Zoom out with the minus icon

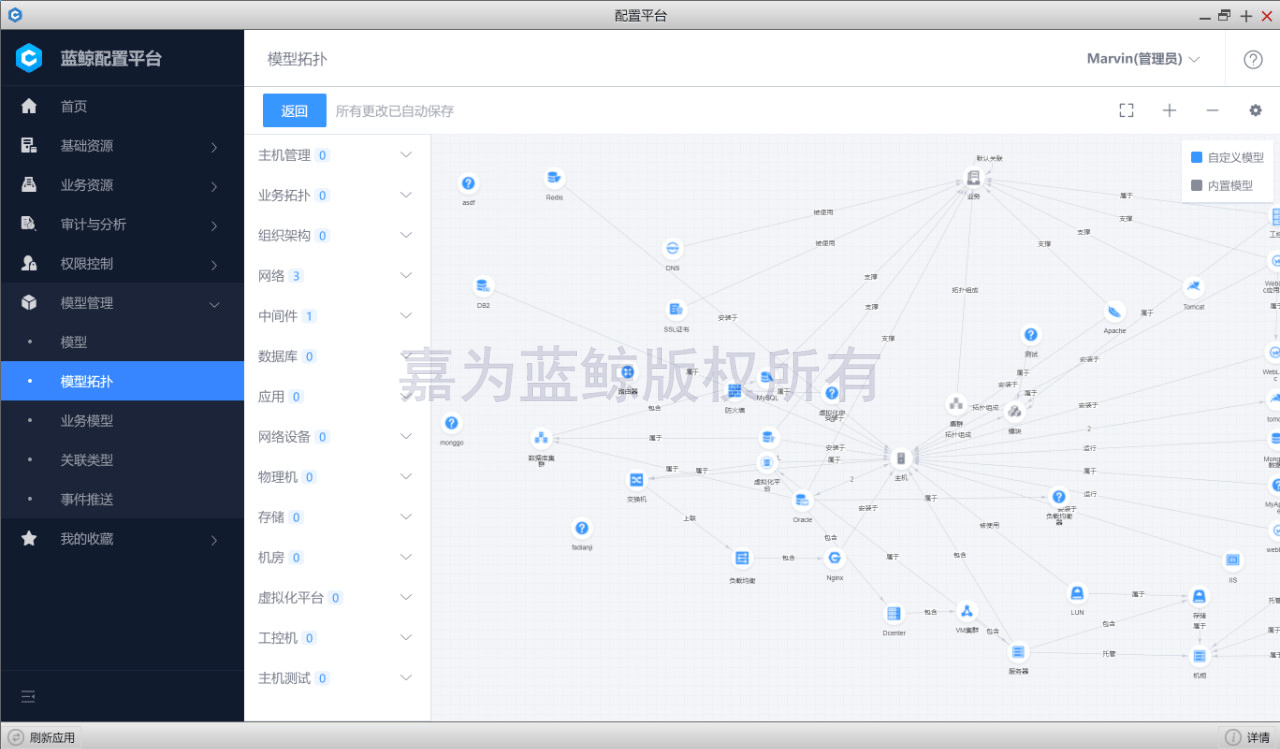click(1212, 110)
